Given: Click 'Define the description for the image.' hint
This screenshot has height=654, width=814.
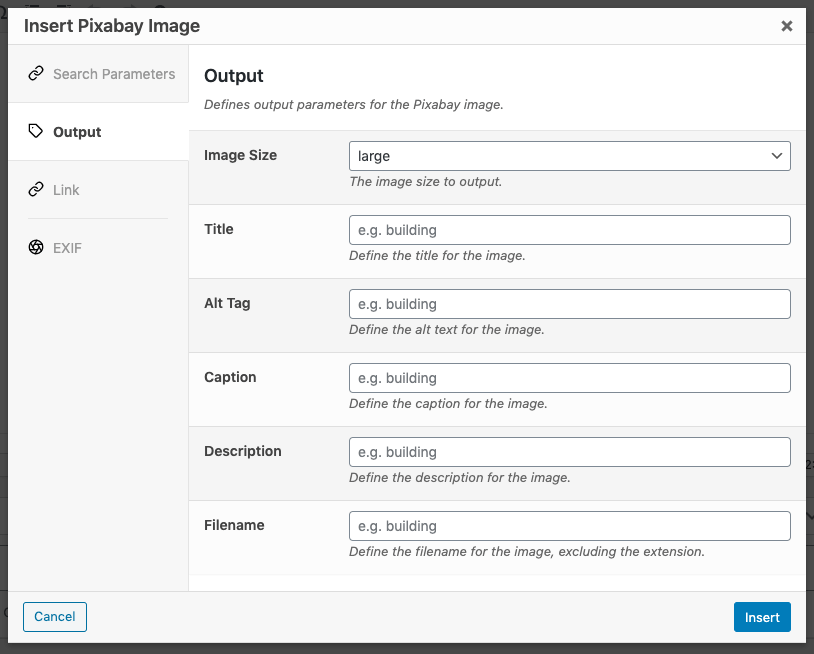Looking at the screenshot, I should pos(459,478).
